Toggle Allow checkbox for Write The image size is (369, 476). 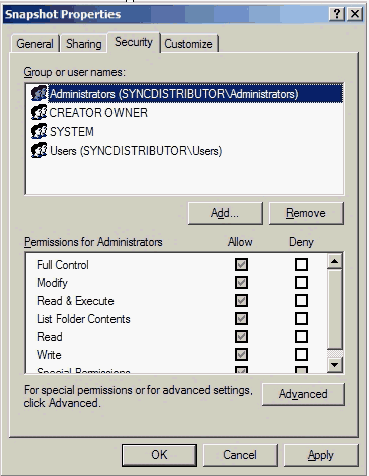pos(241,355)
